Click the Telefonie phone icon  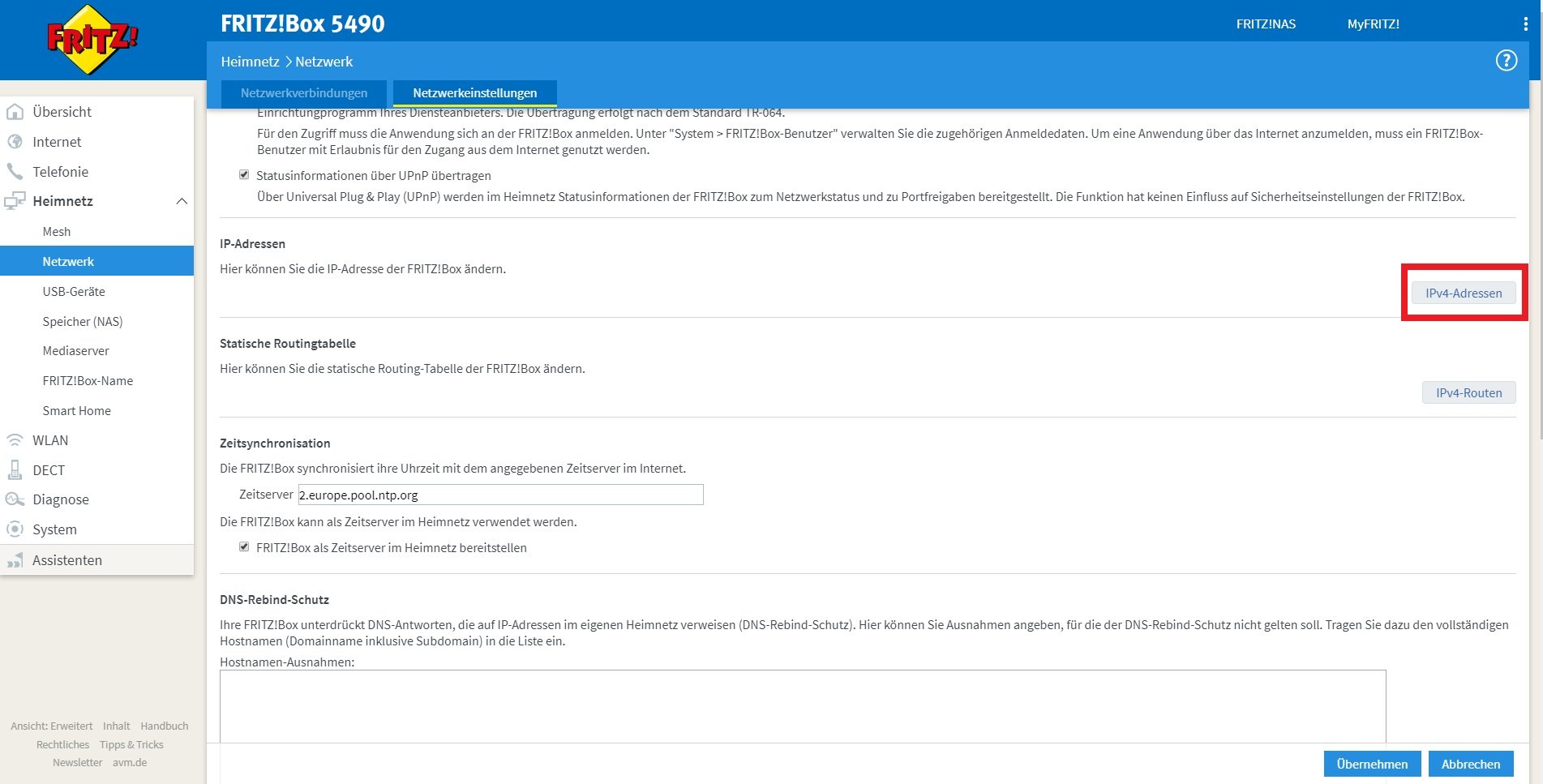[x=15, y=172]
